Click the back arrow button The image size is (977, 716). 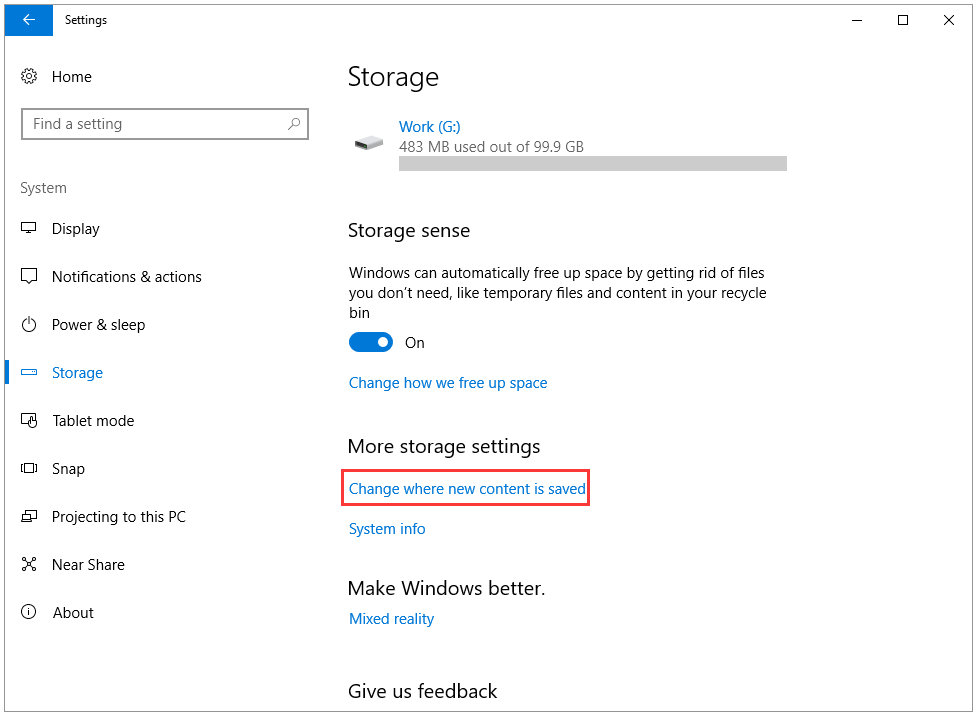click(29, 20)
